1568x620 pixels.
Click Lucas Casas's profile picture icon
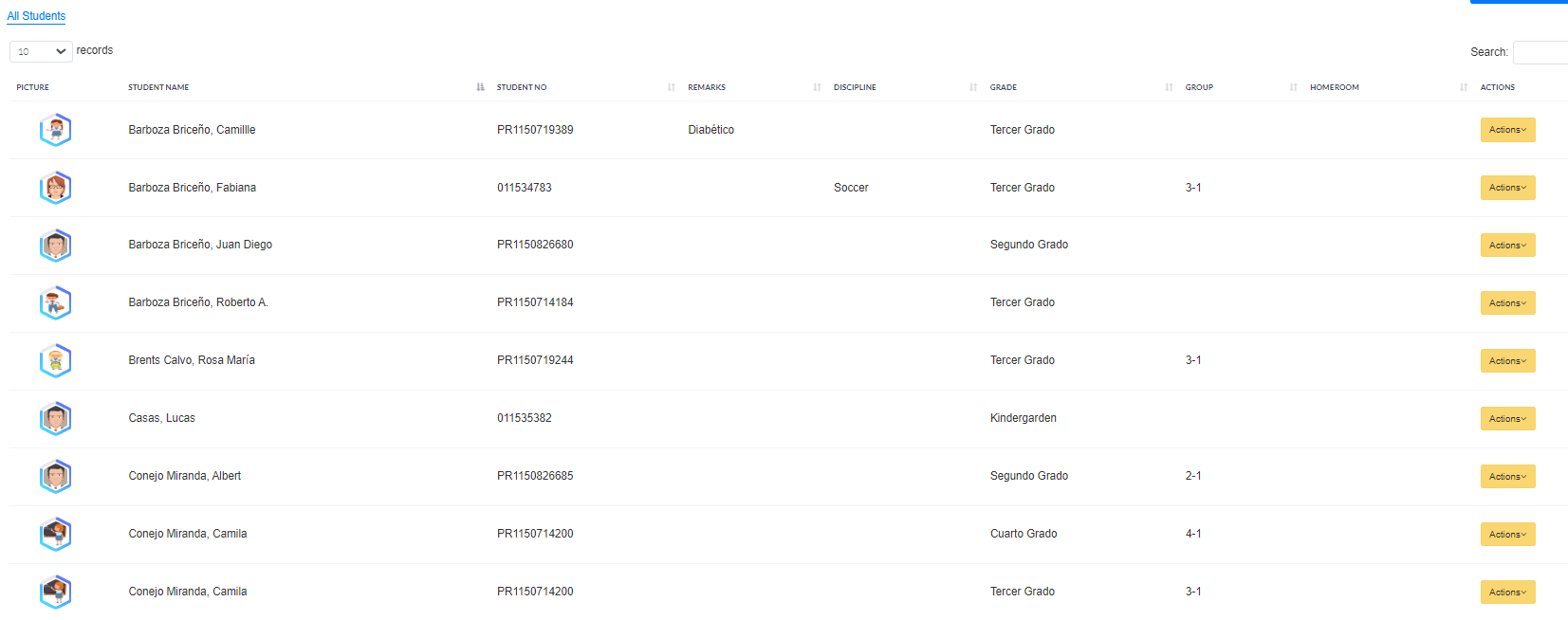click(55, 419)
